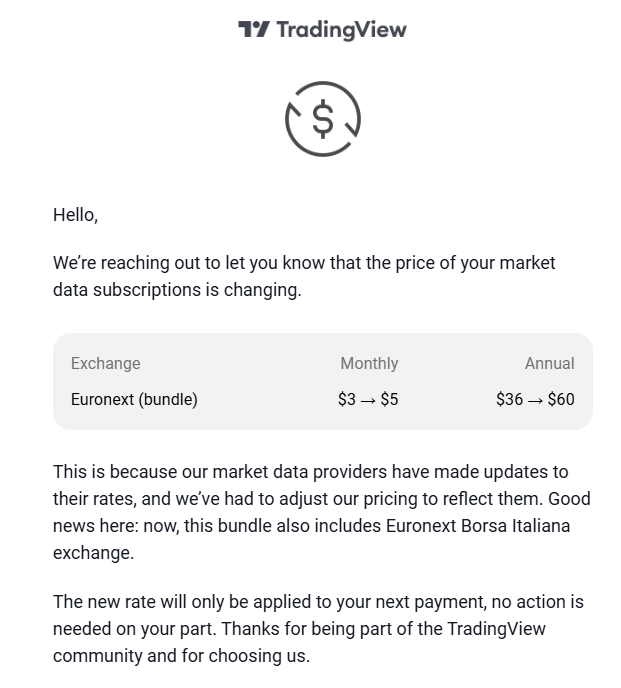Click the Annual column header
621x688 pixels.
[550, 363]
